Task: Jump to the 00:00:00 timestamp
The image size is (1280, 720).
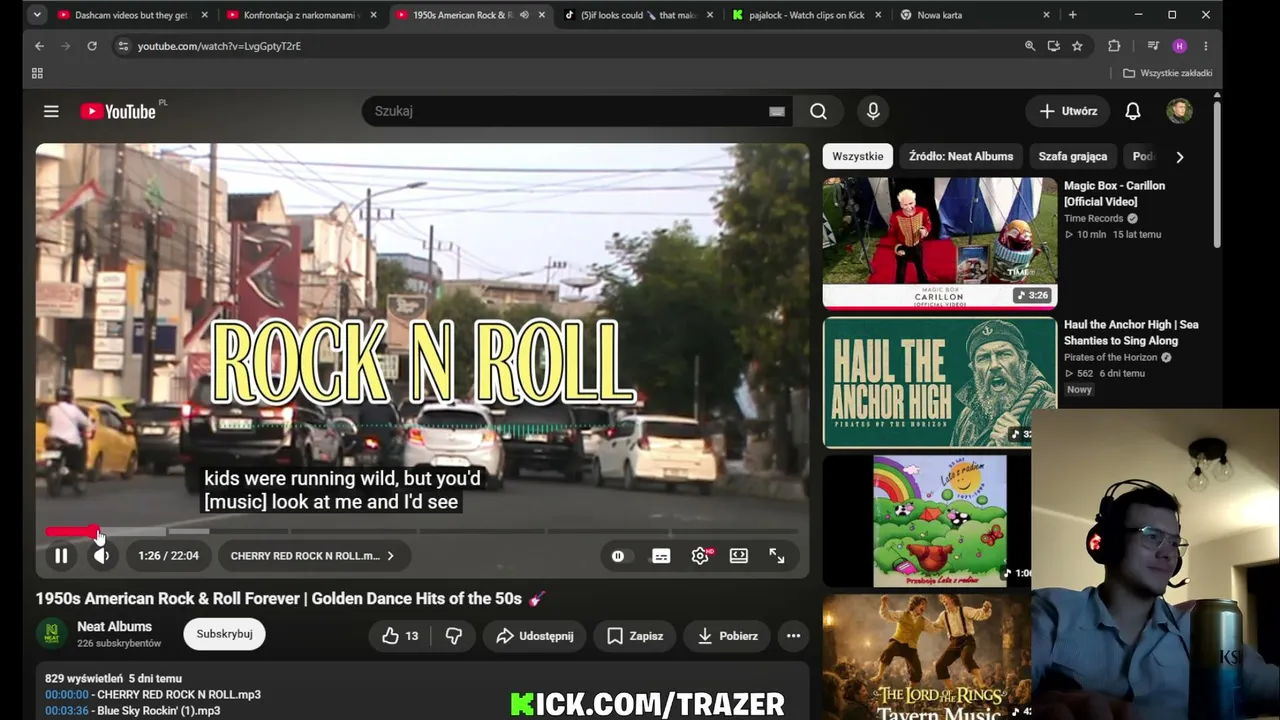Action: [x=67, y=694]
